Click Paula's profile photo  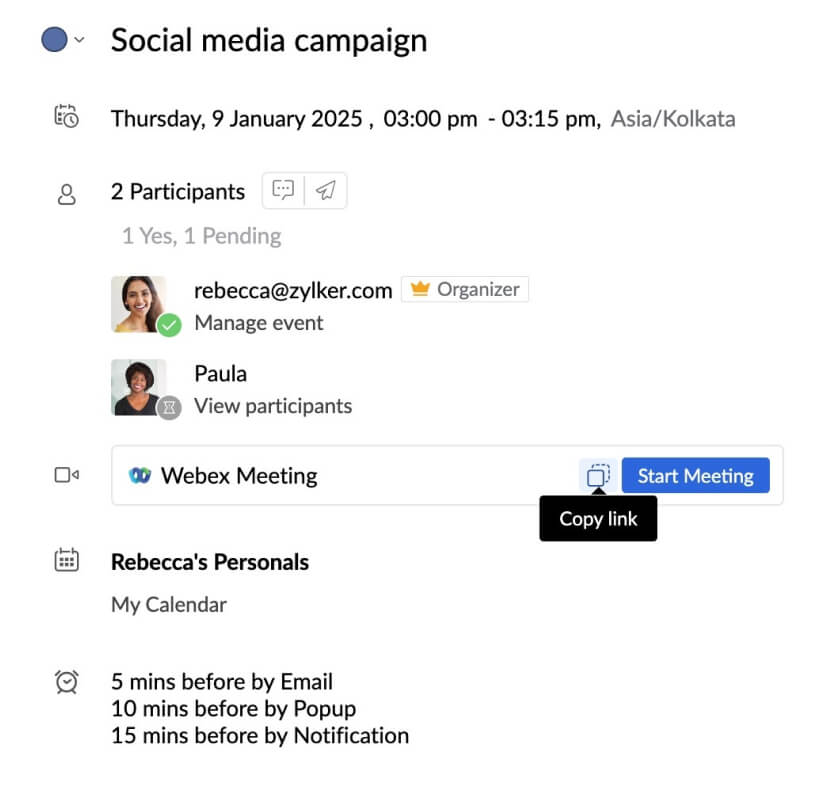tap(136, 385)
